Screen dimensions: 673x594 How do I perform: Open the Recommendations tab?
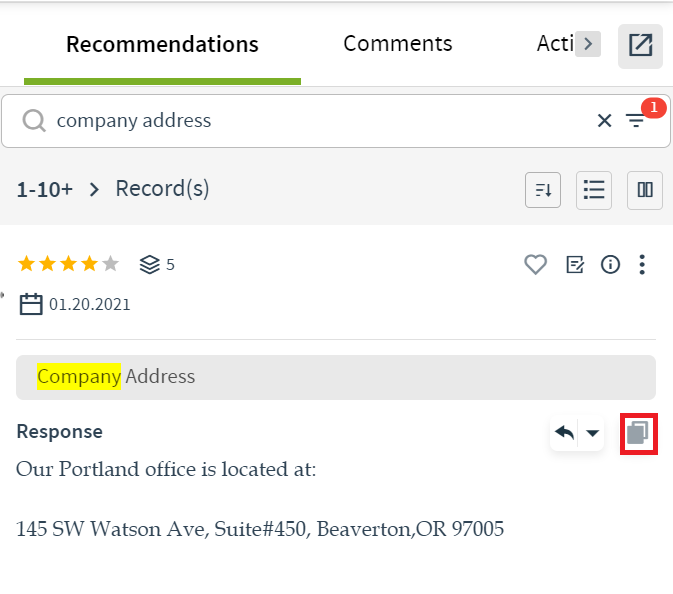click(162, 44)
